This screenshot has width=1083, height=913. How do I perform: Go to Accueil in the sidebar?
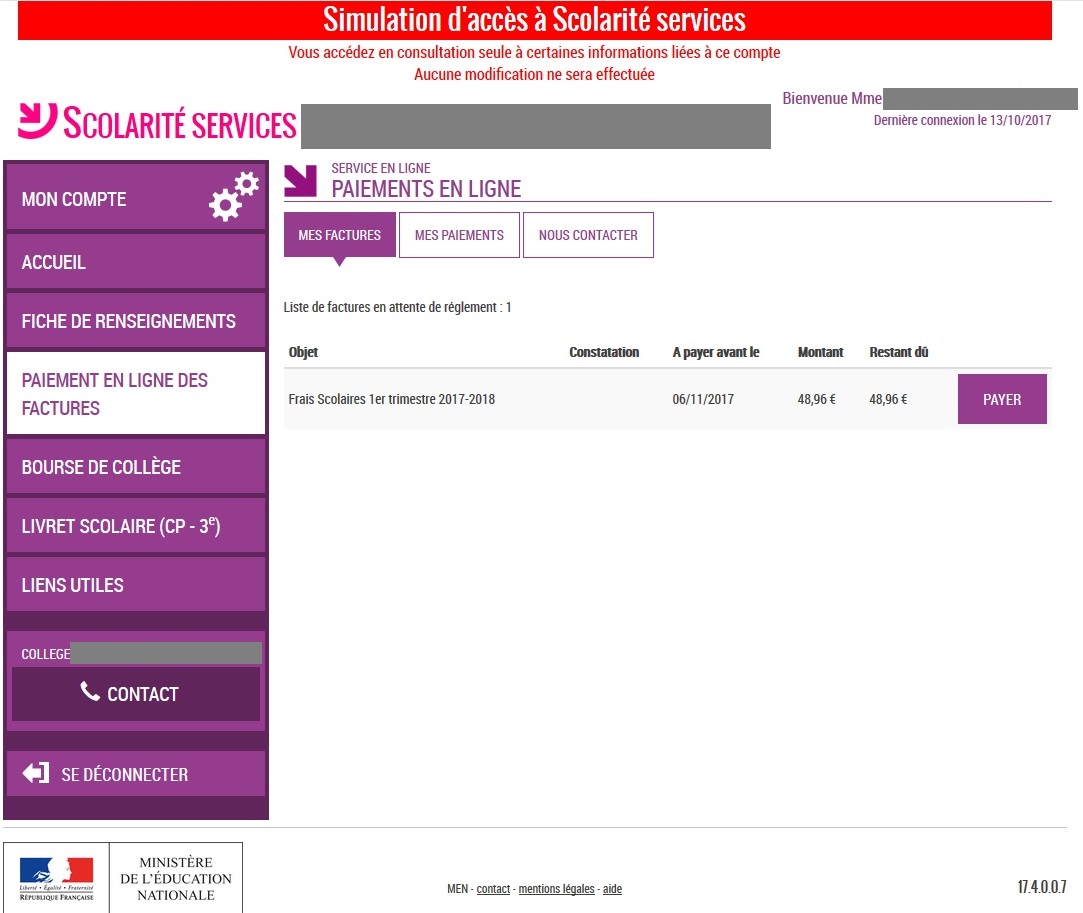pyautogui.click(x=136, y=262)
